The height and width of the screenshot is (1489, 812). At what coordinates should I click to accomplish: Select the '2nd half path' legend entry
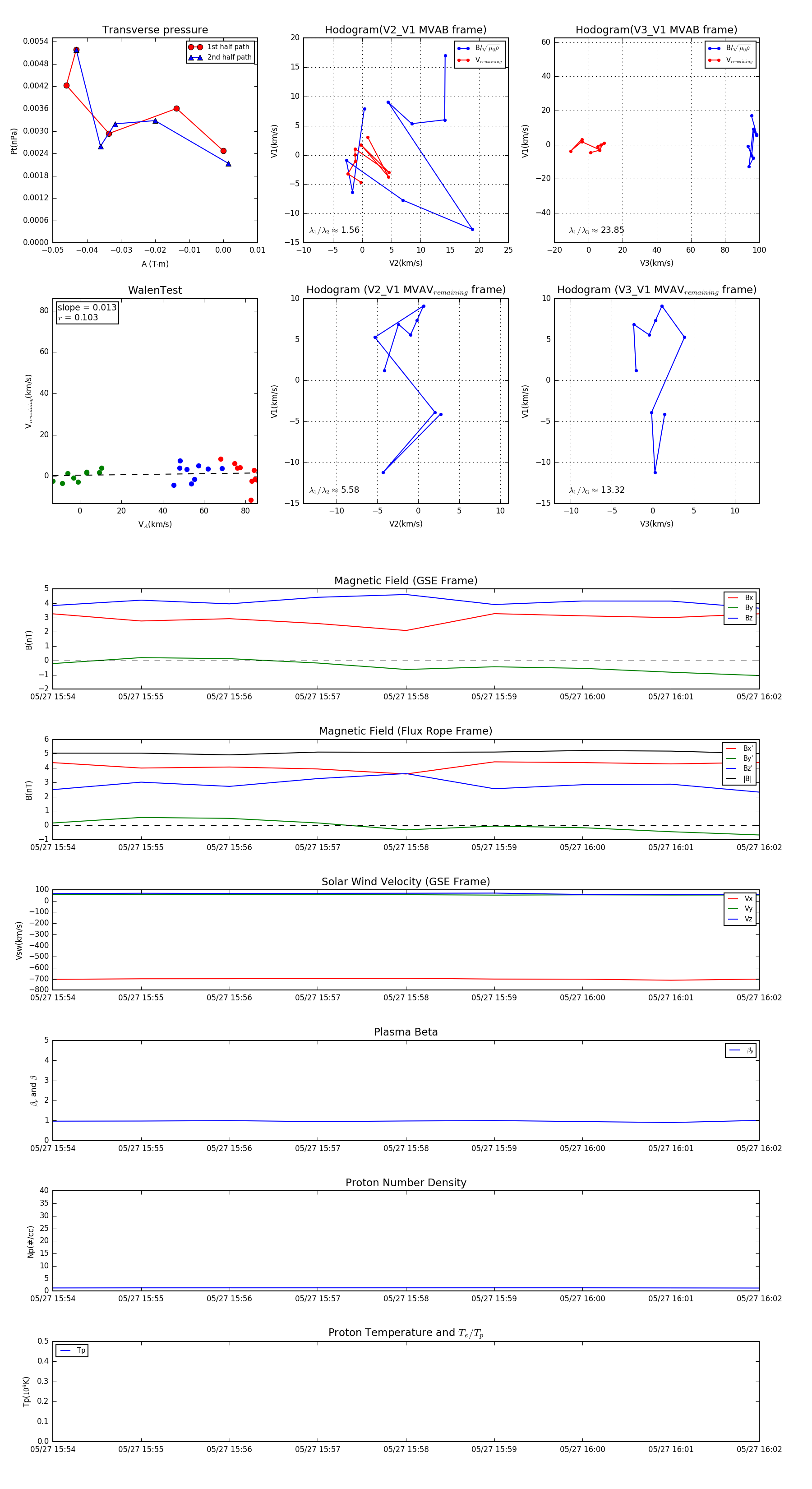[220, 57]
